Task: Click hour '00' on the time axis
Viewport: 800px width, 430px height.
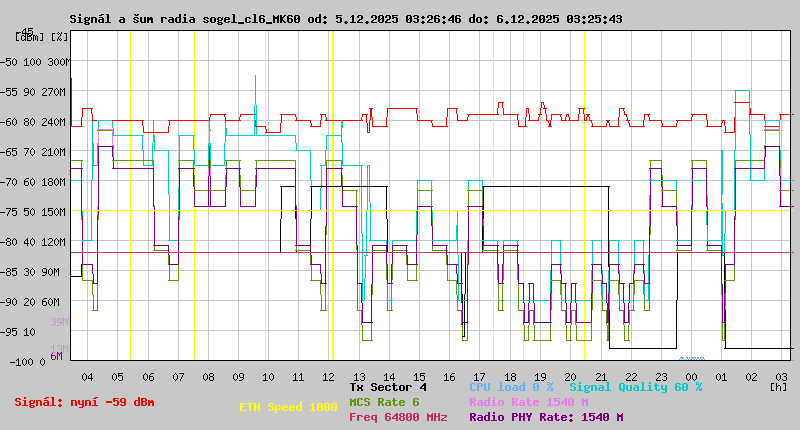Action: pyautogui.click(x=691, y=377)
